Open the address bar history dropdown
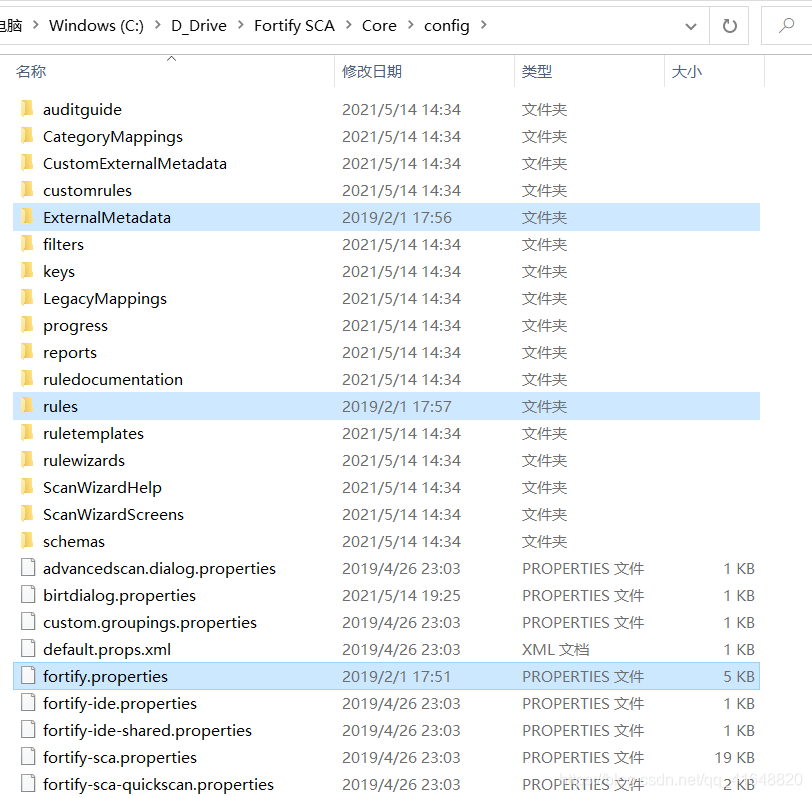The image size is (812, 798). tap(690, 26)
